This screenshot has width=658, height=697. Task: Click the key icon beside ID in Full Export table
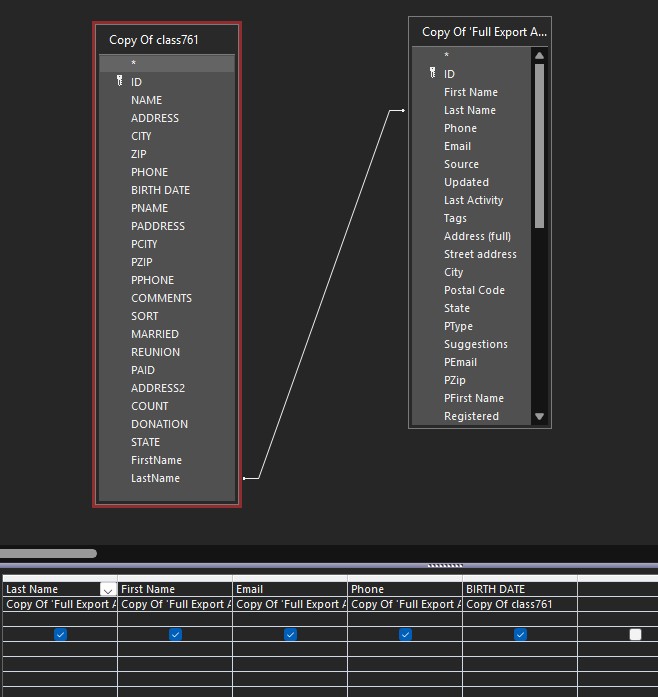click(x=433, y=73)
